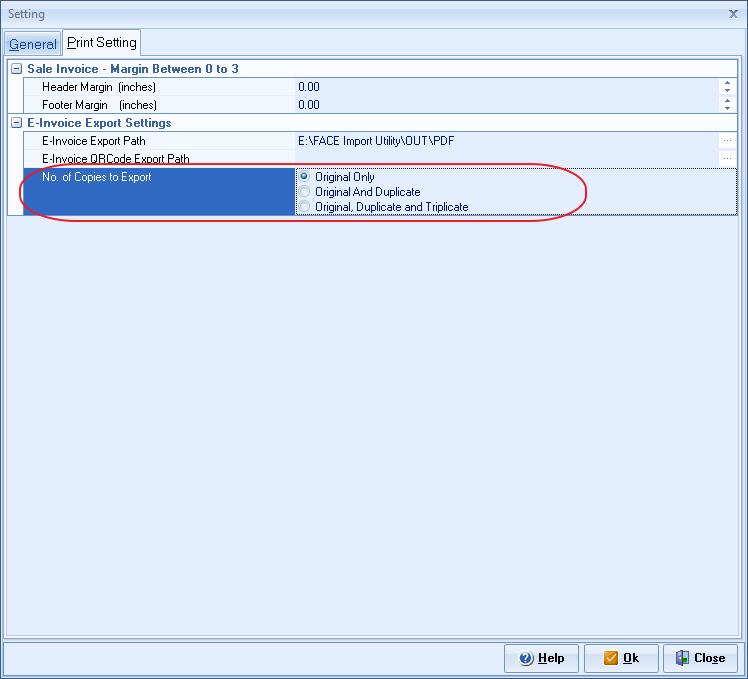Click the Ok button's checkmark icon
748x679 pixels.
click(x=610, y=658)
